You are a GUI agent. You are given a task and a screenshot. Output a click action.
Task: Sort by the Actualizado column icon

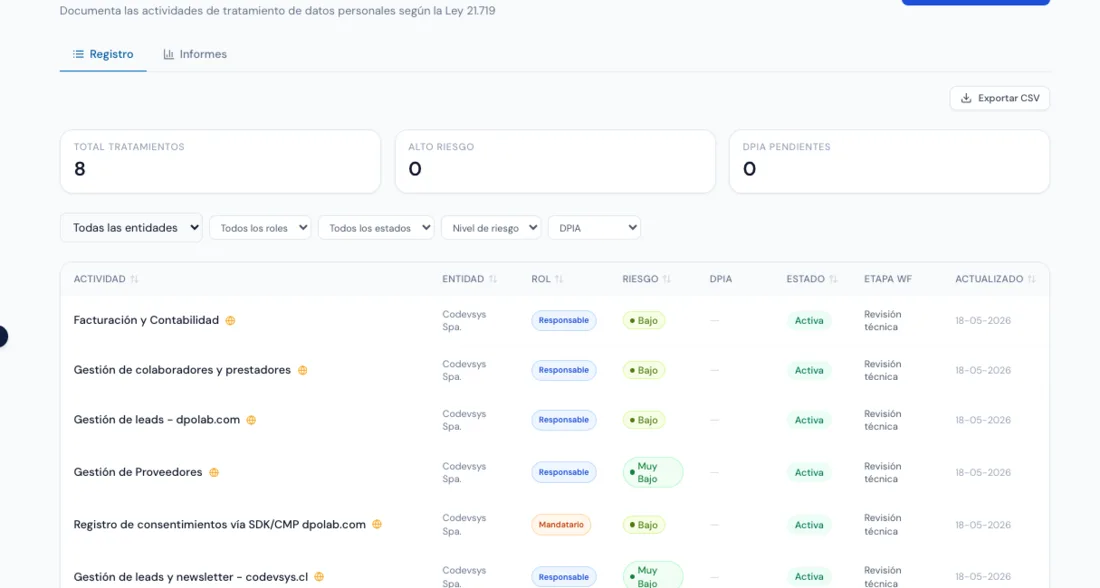click(x=1031, y=279)
